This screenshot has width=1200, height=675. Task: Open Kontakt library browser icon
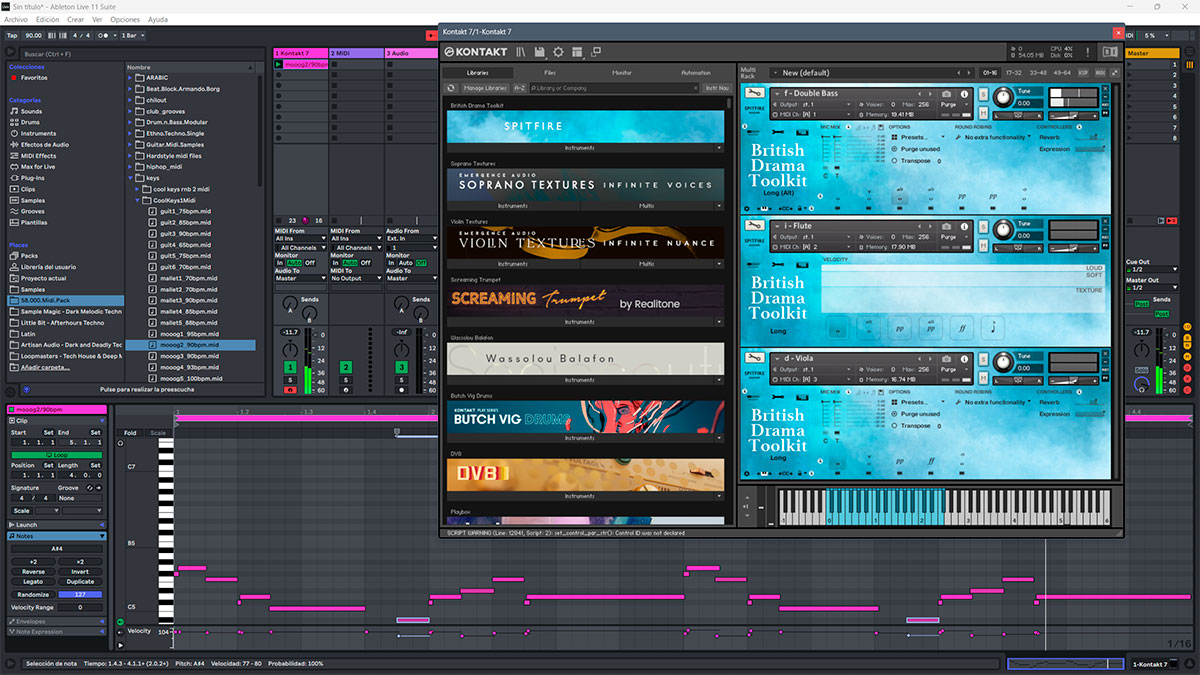tap(521, 52)
